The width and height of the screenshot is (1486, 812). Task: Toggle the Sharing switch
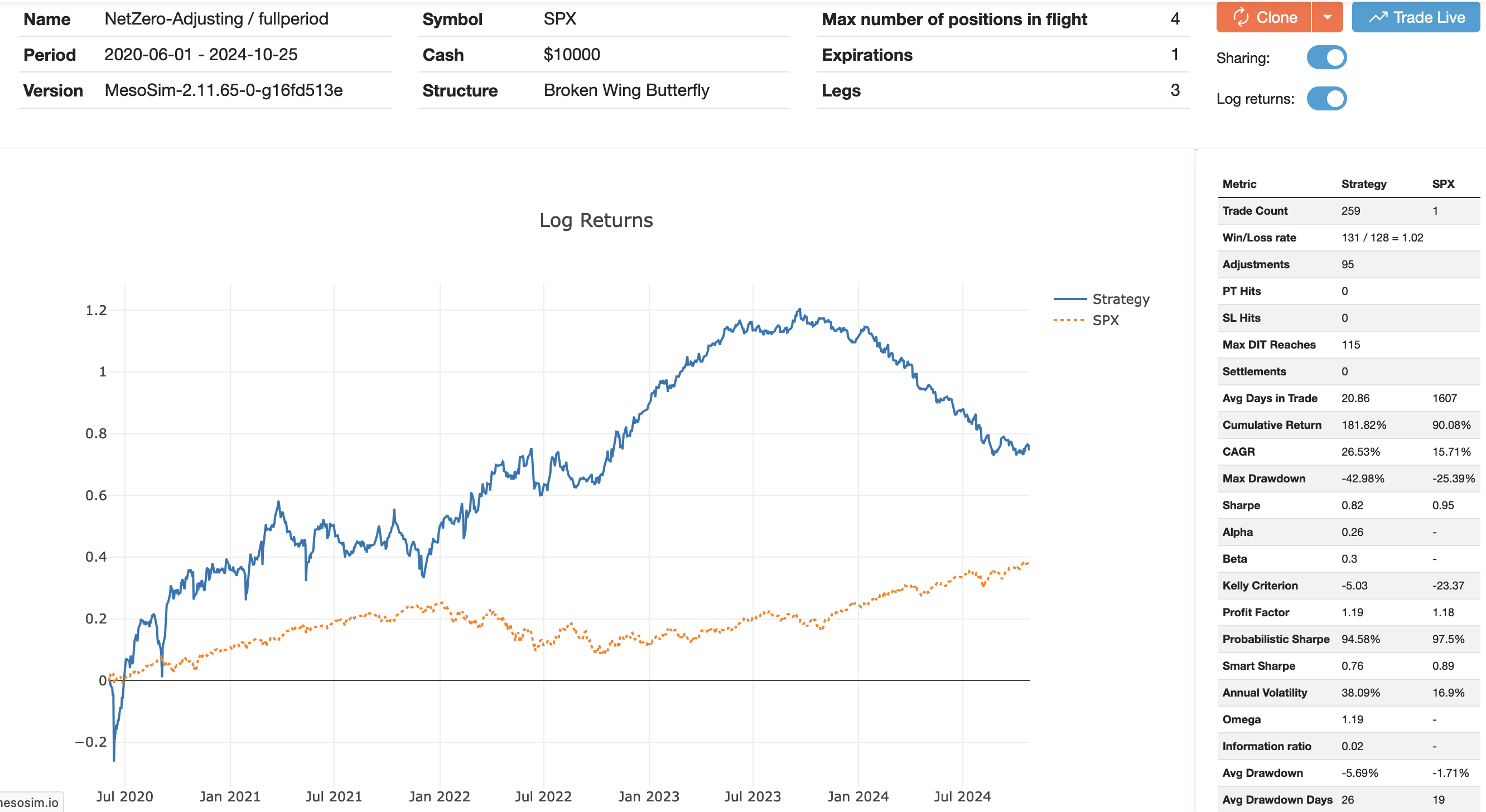(x=1326, y=57)
